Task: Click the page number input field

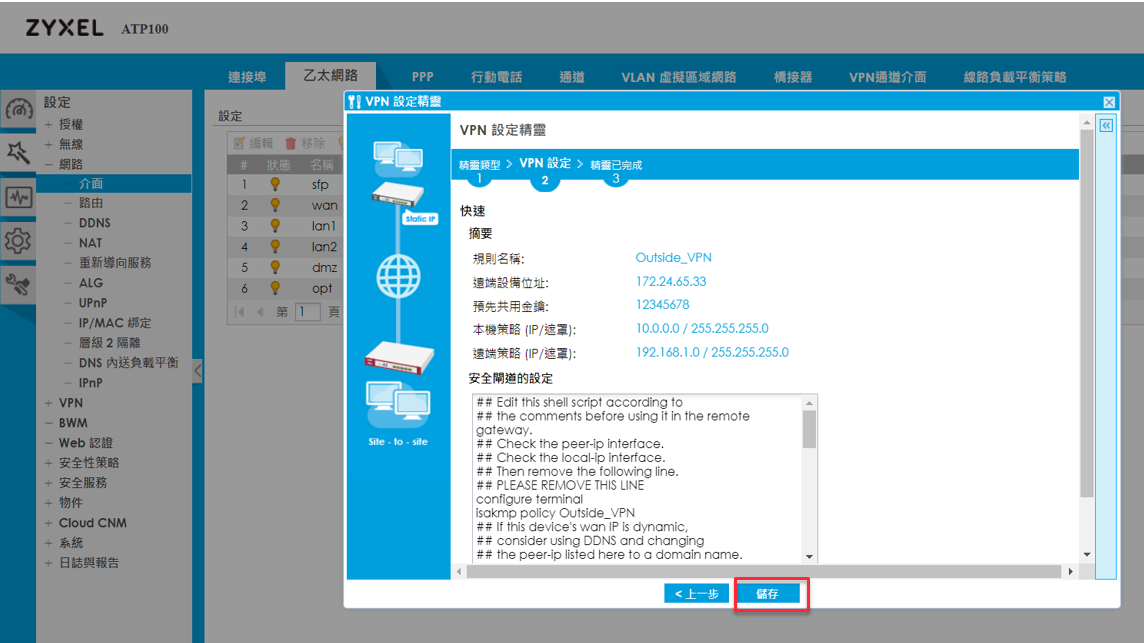Action: [308, 312]
